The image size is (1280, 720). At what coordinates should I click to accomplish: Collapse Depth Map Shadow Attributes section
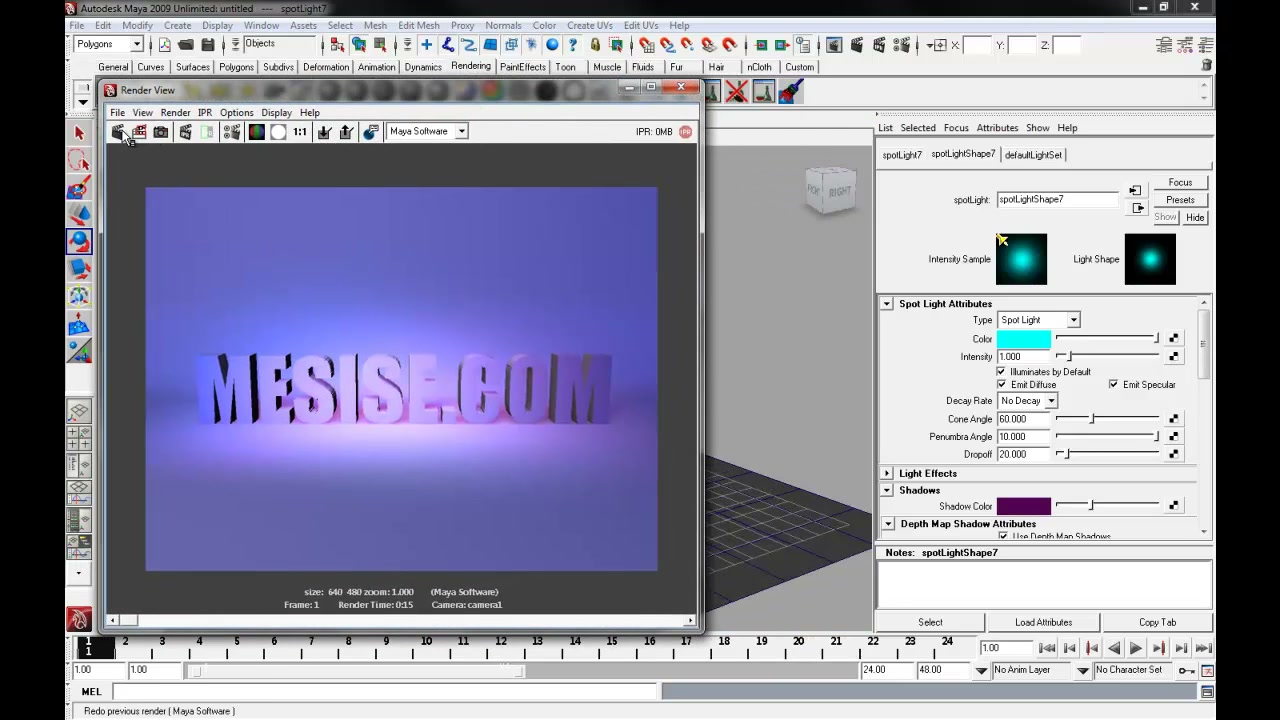click(887, 524)
